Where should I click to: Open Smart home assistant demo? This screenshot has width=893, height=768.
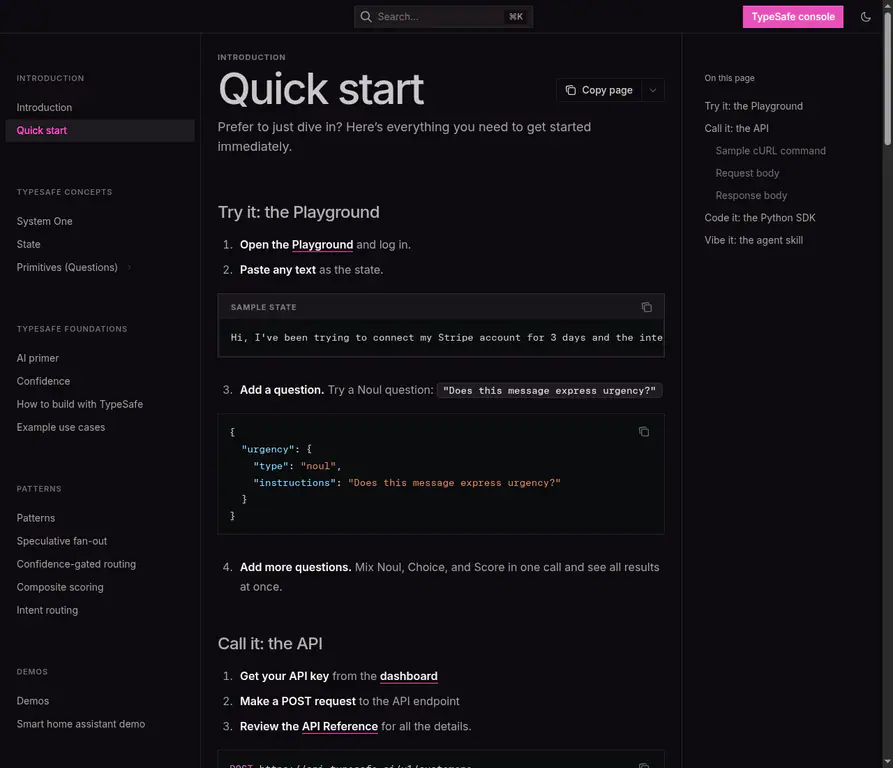tap(81, 724)
